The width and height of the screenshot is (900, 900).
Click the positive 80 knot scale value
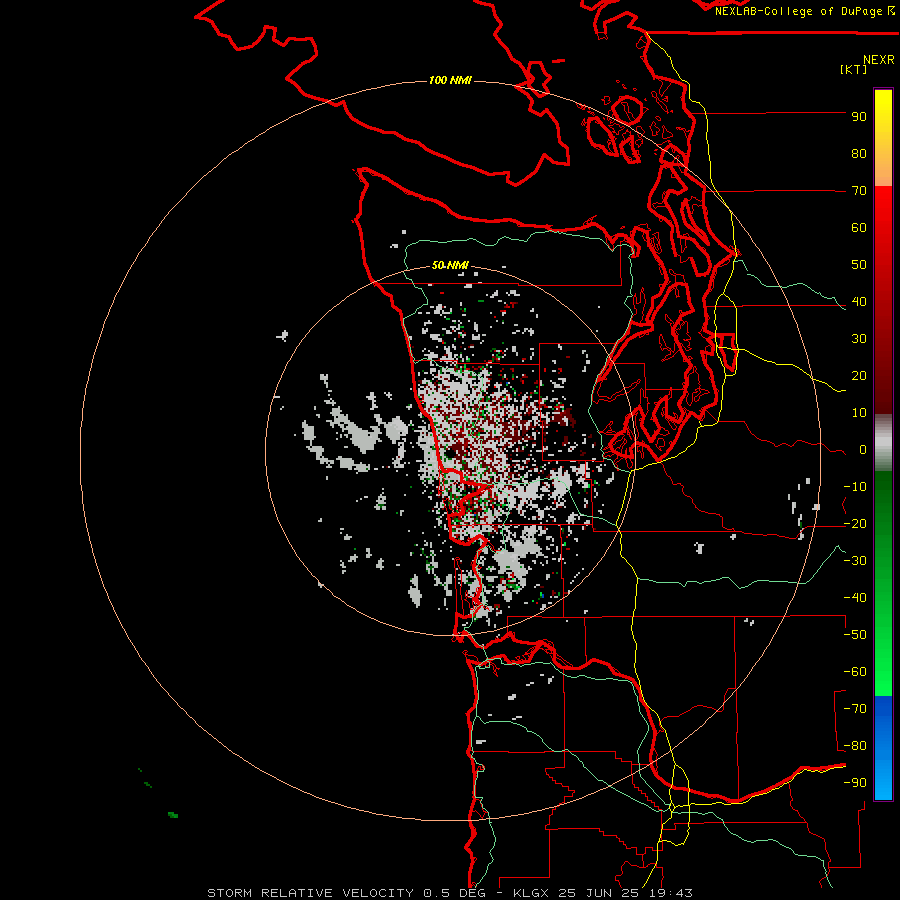[x=859, y=154]
